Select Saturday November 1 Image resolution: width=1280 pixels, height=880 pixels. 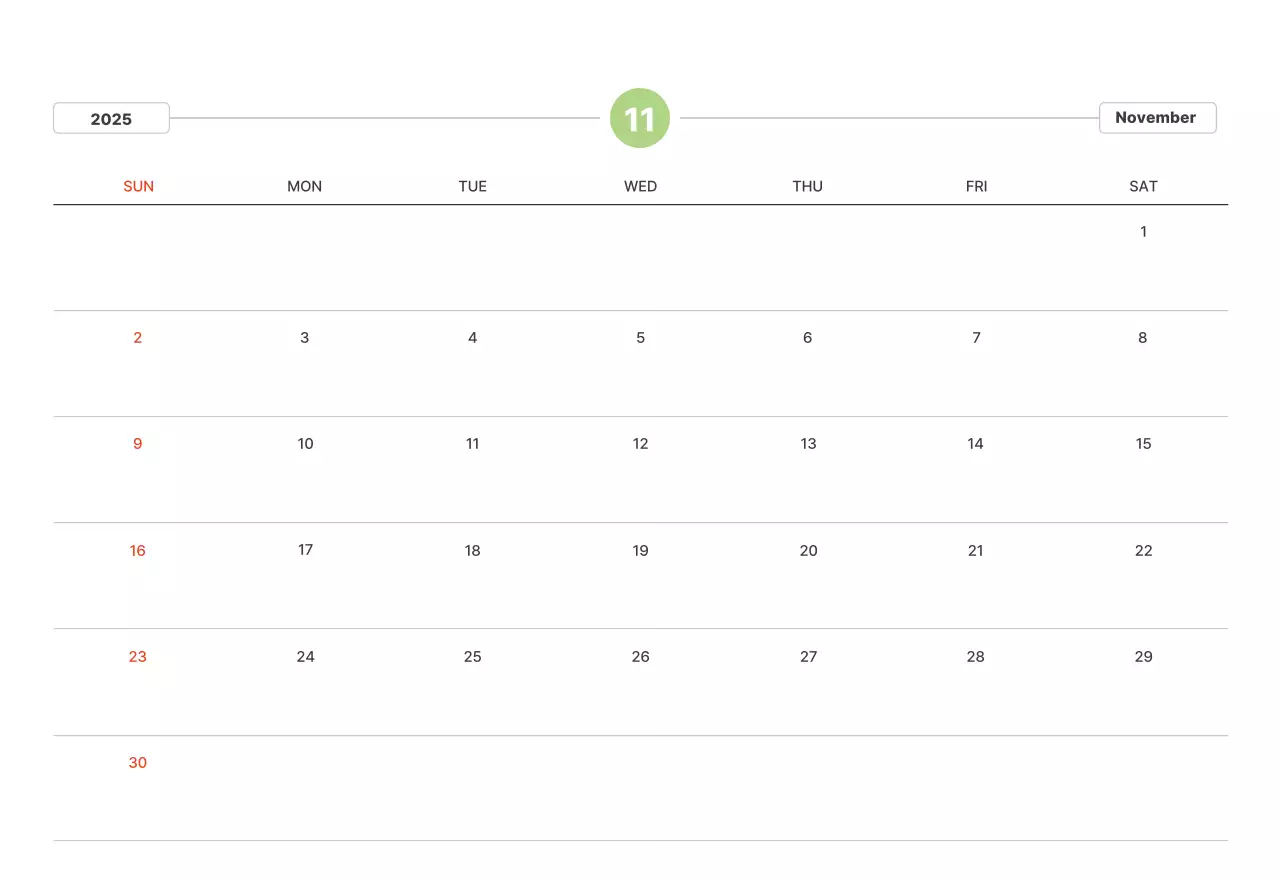pos(1143,232)
